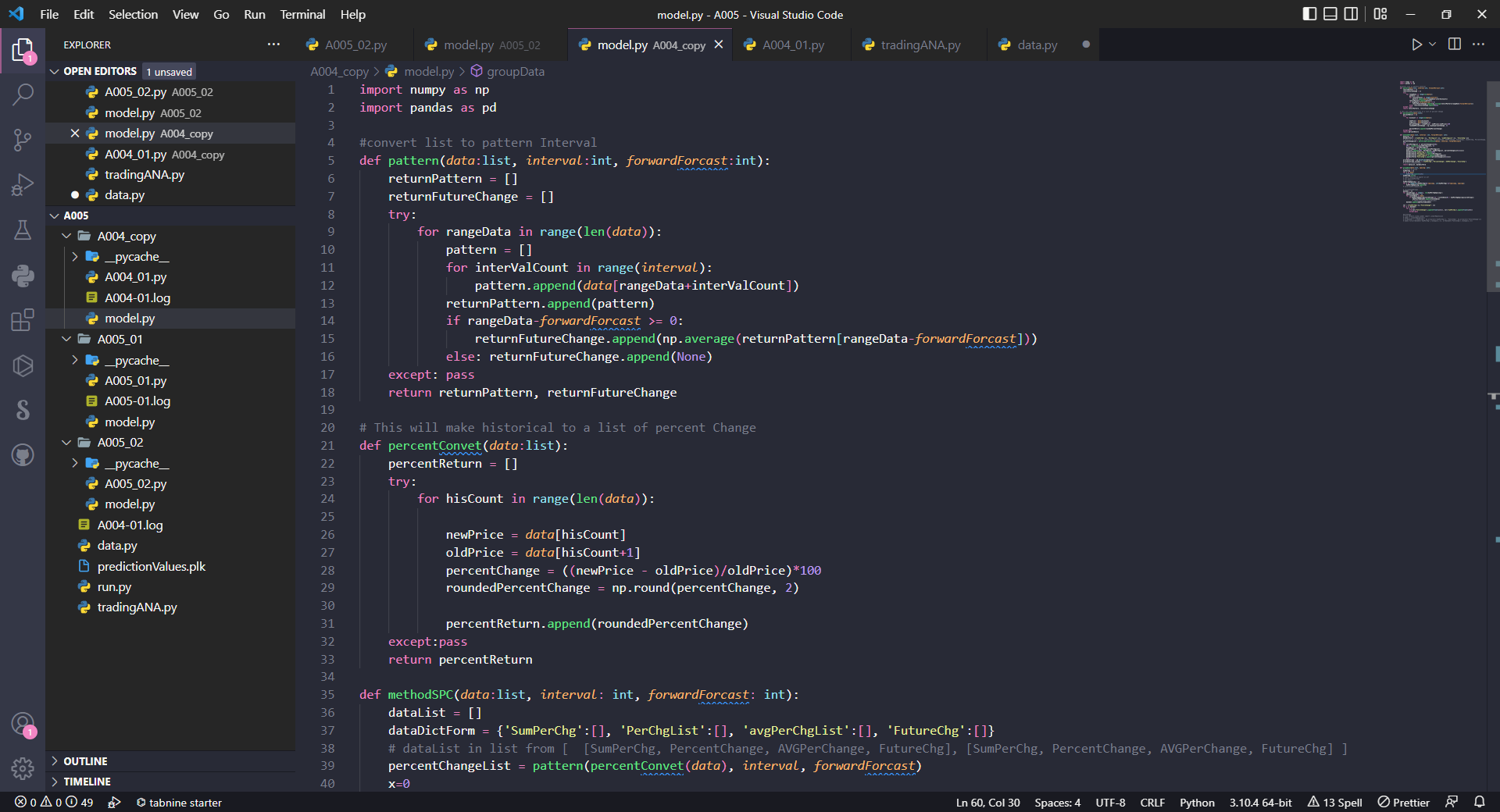This screenshot has height=812, width=1500.
Task: Select A005-01.log in the explorer tree
Action: click(x=137, y=401)
